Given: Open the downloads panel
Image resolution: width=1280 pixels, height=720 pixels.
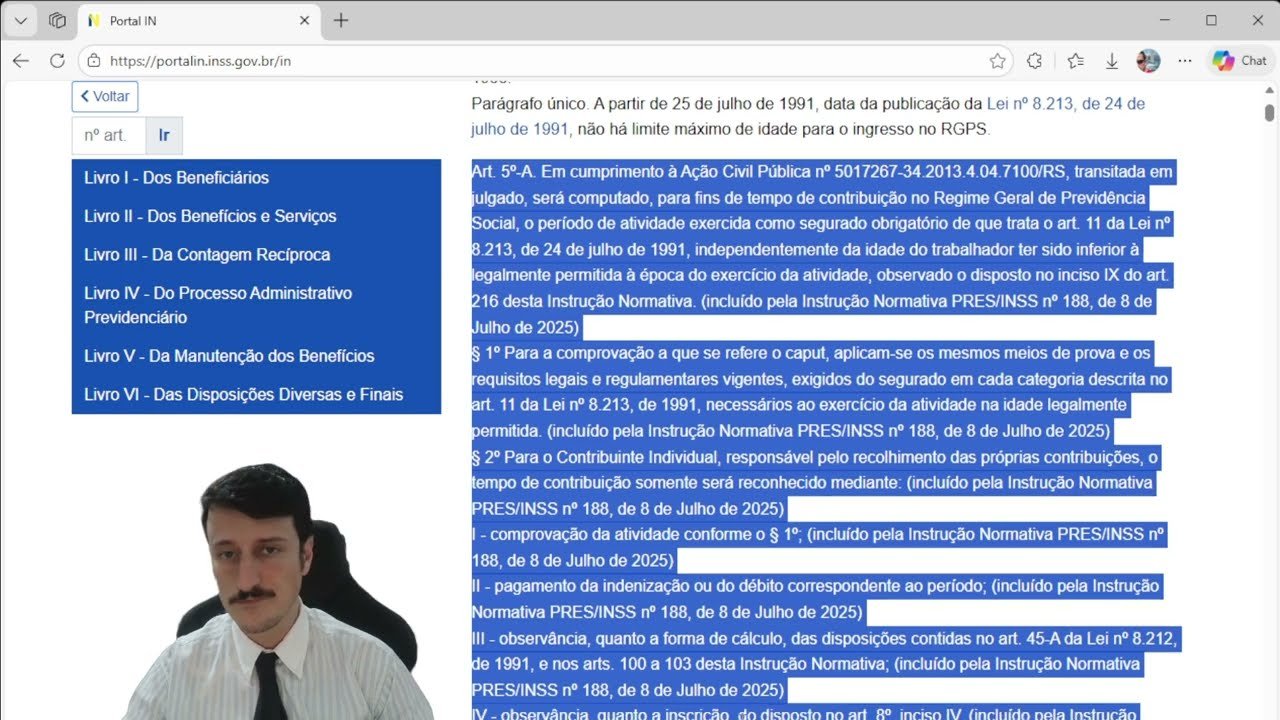Looking at the screenshot, I should pos(1111,61).
